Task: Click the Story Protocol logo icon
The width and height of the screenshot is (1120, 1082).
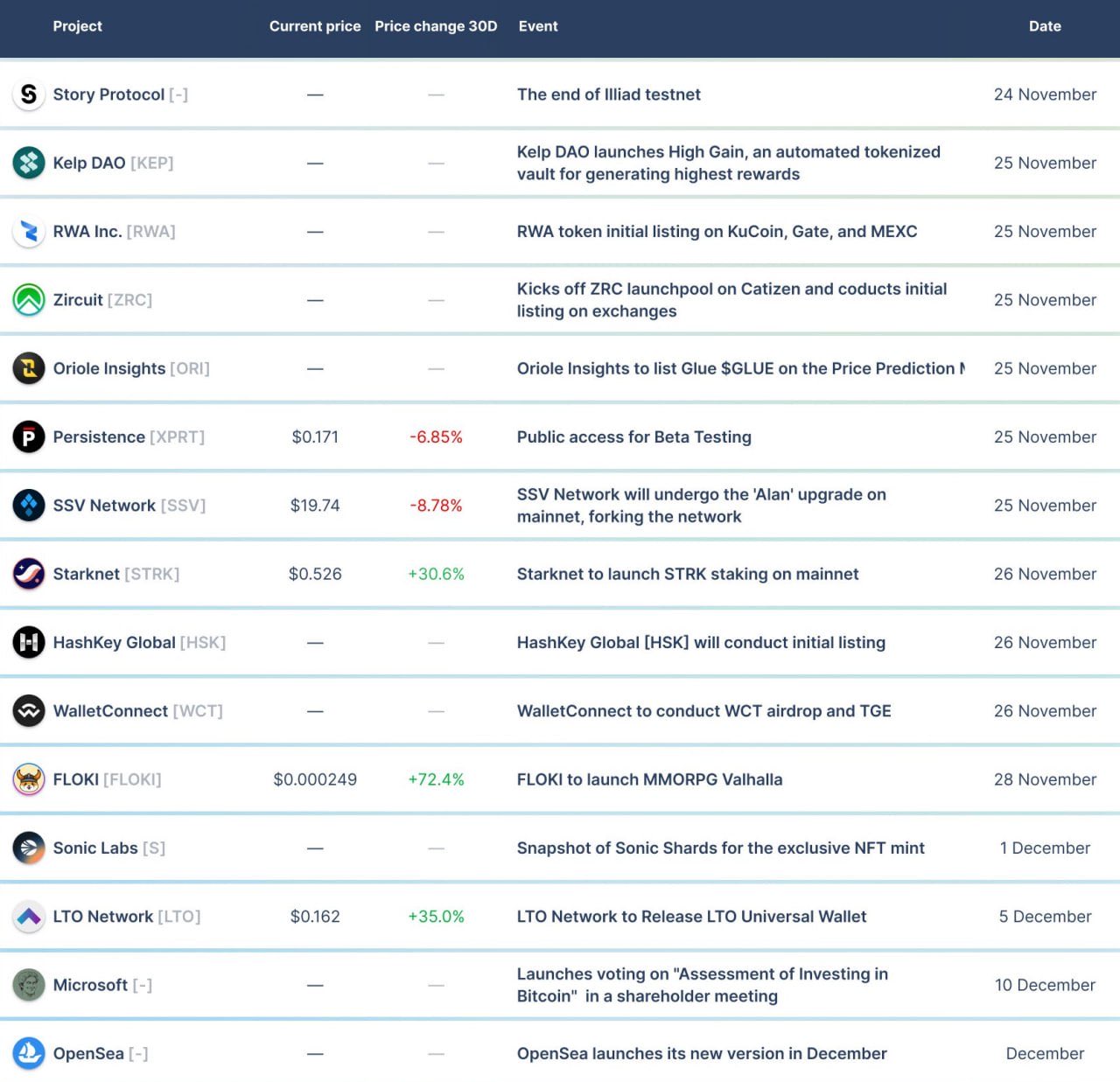Action: pos(29,94)
